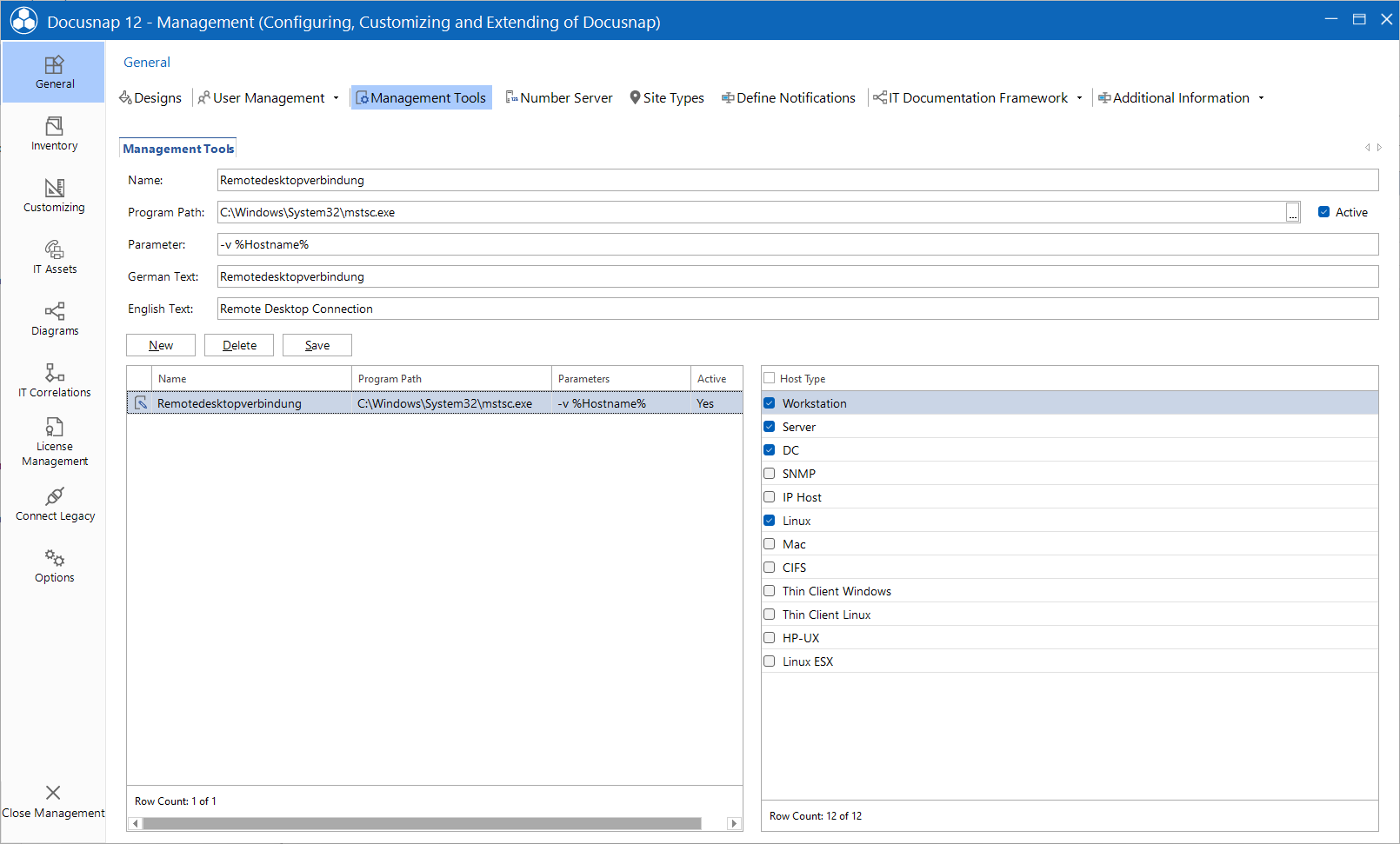This screenshot has width=1400, height=844.
Task: Open Designs from the toolbar
Action: tap(150, 98)
